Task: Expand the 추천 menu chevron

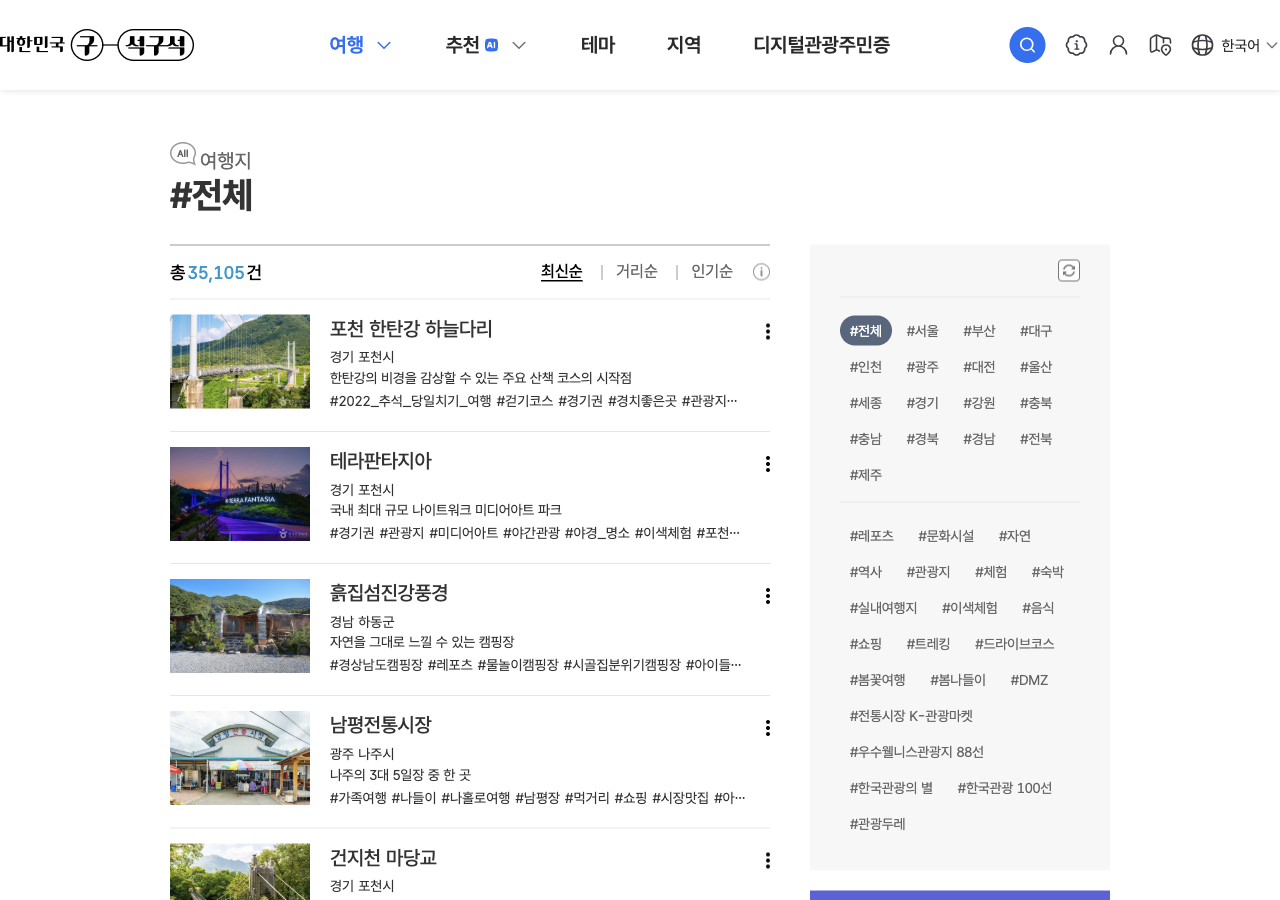Action: [x=518, y=45]
